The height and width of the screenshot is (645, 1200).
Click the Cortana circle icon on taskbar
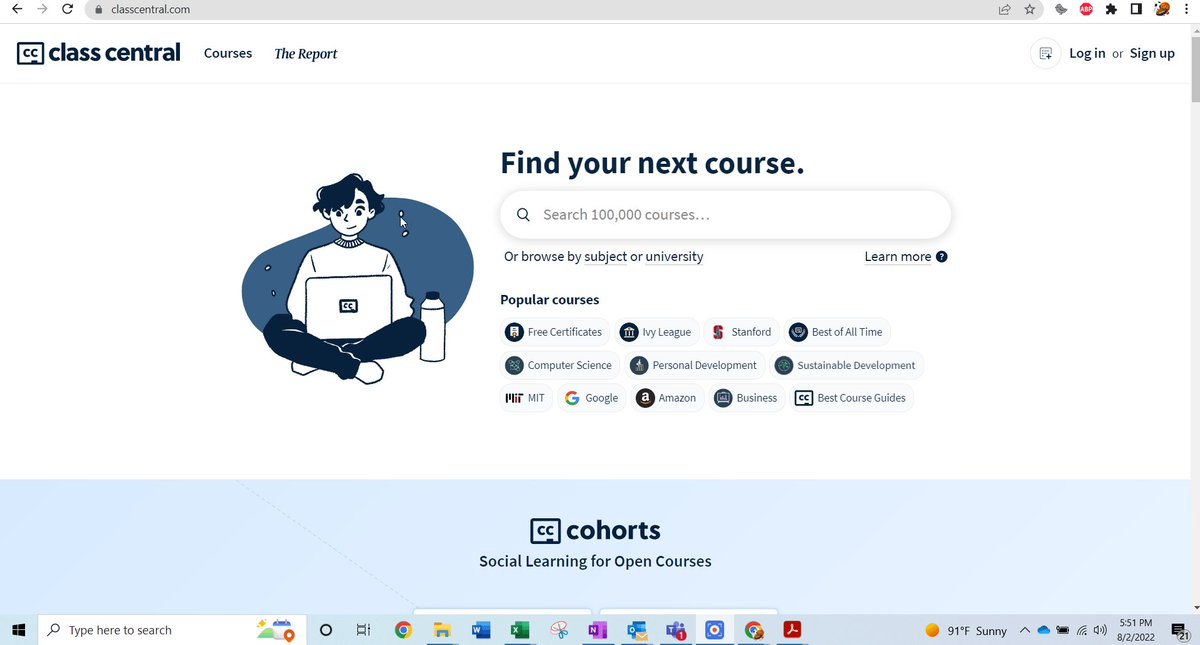[x=326, y=630]
